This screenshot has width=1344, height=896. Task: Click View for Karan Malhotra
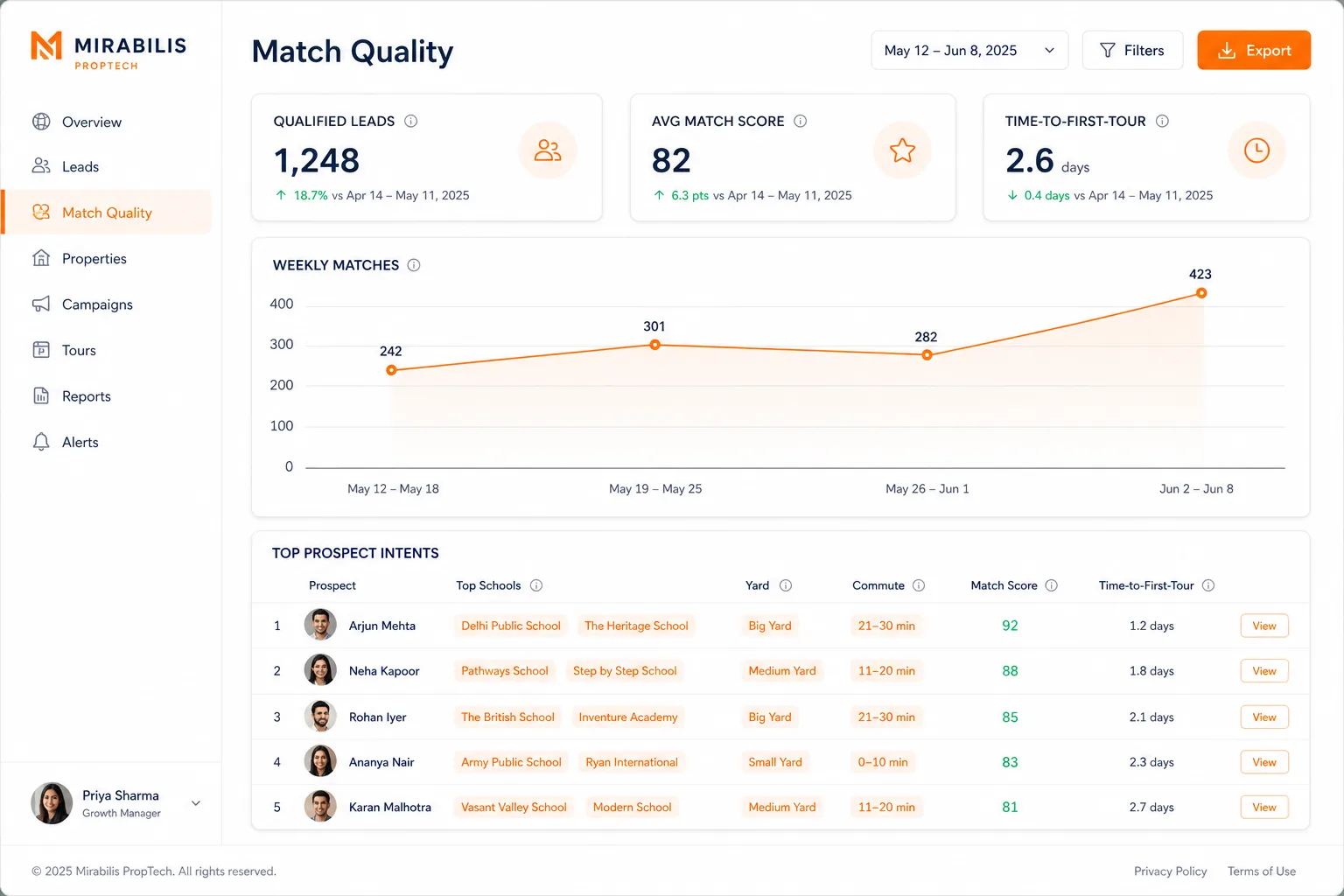point(1264,807)
